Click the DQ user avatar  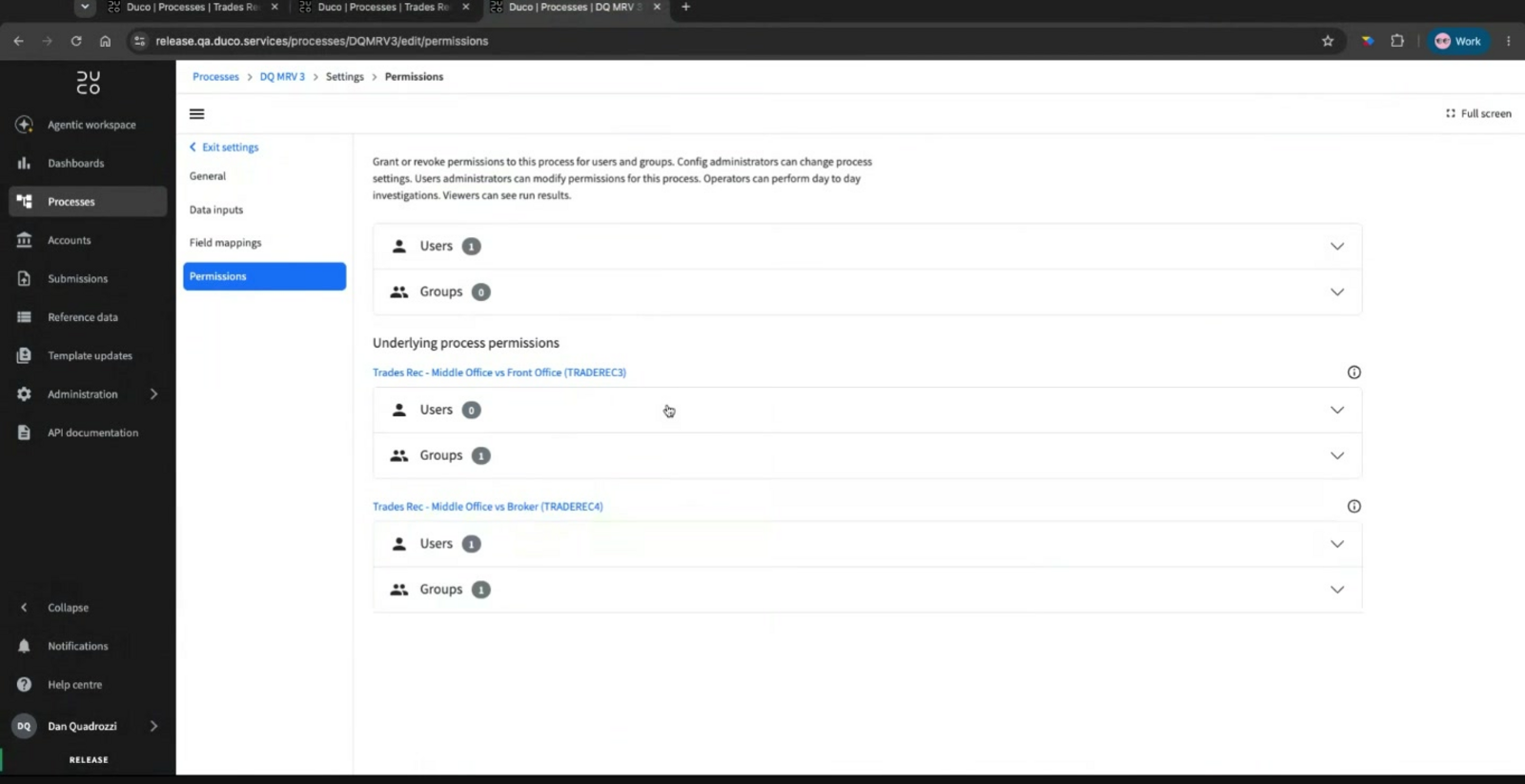[x=24, y=726]
